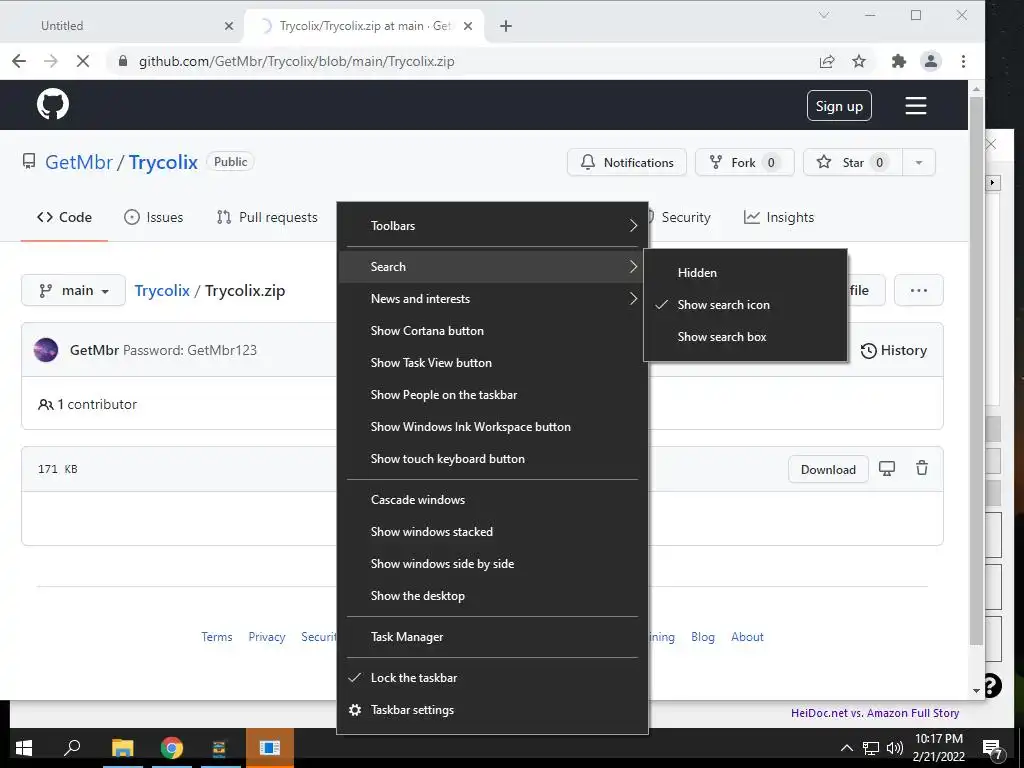Expand the Search submenu
Viewport: 1024px width, 768px height.
492,267
